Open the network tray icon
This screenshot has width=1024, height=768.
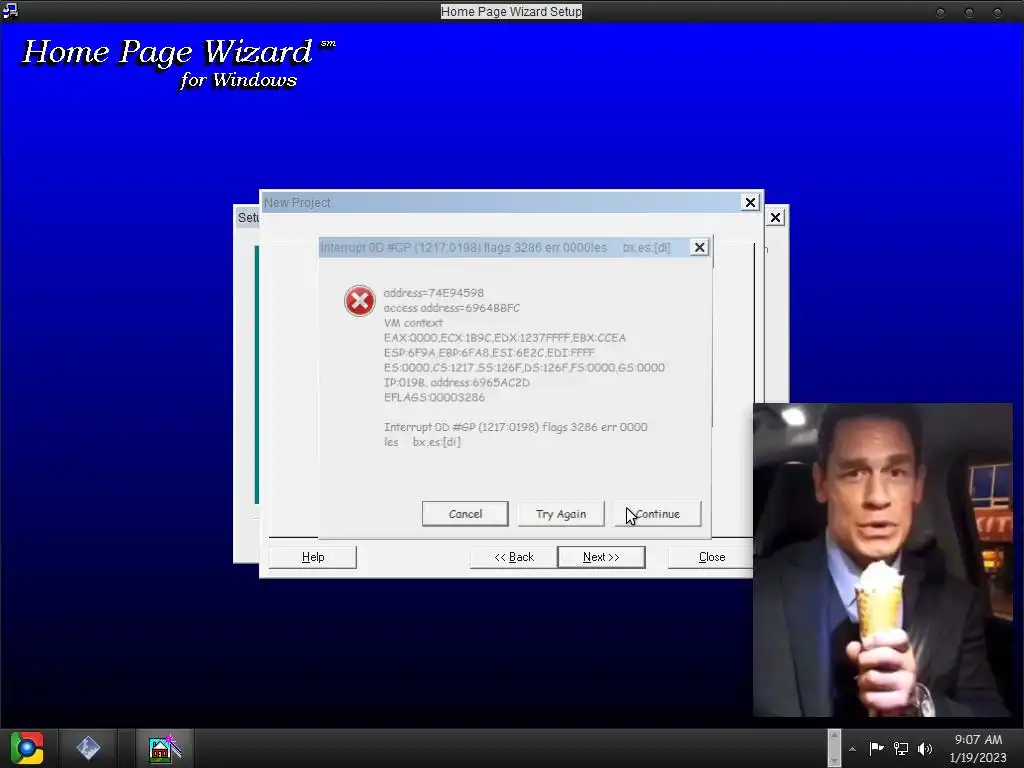(x=901, y=748)
